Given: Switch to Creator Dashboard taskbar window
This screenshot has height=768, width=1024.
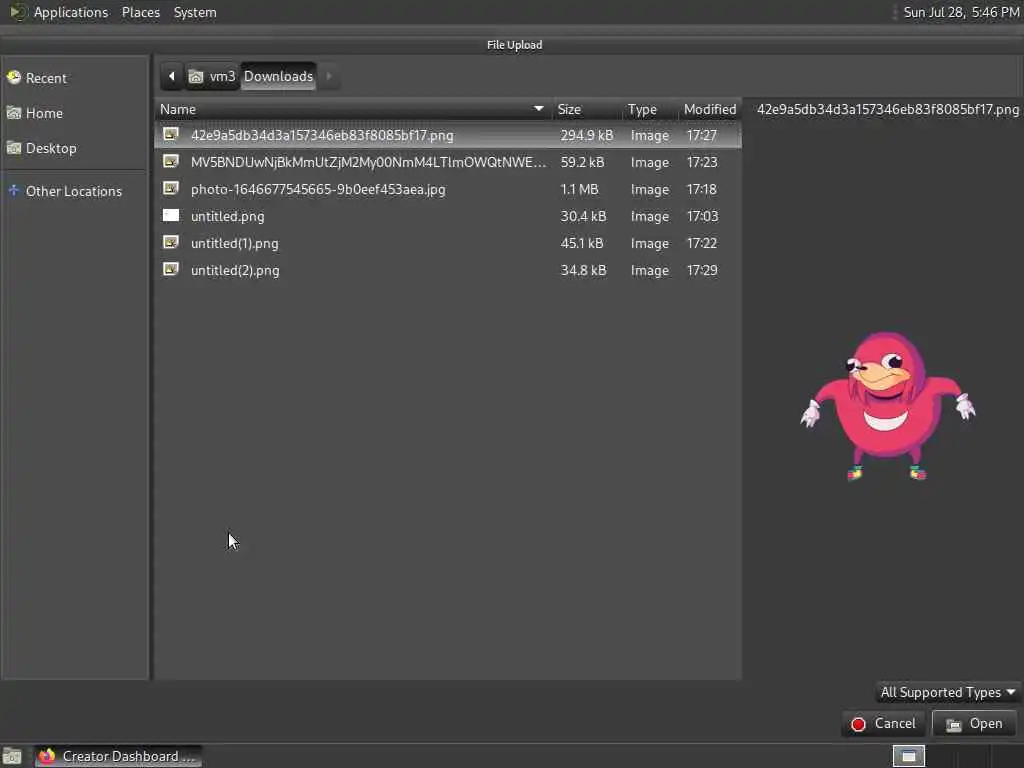Looking at the screenshot, I should pos(118,756).
